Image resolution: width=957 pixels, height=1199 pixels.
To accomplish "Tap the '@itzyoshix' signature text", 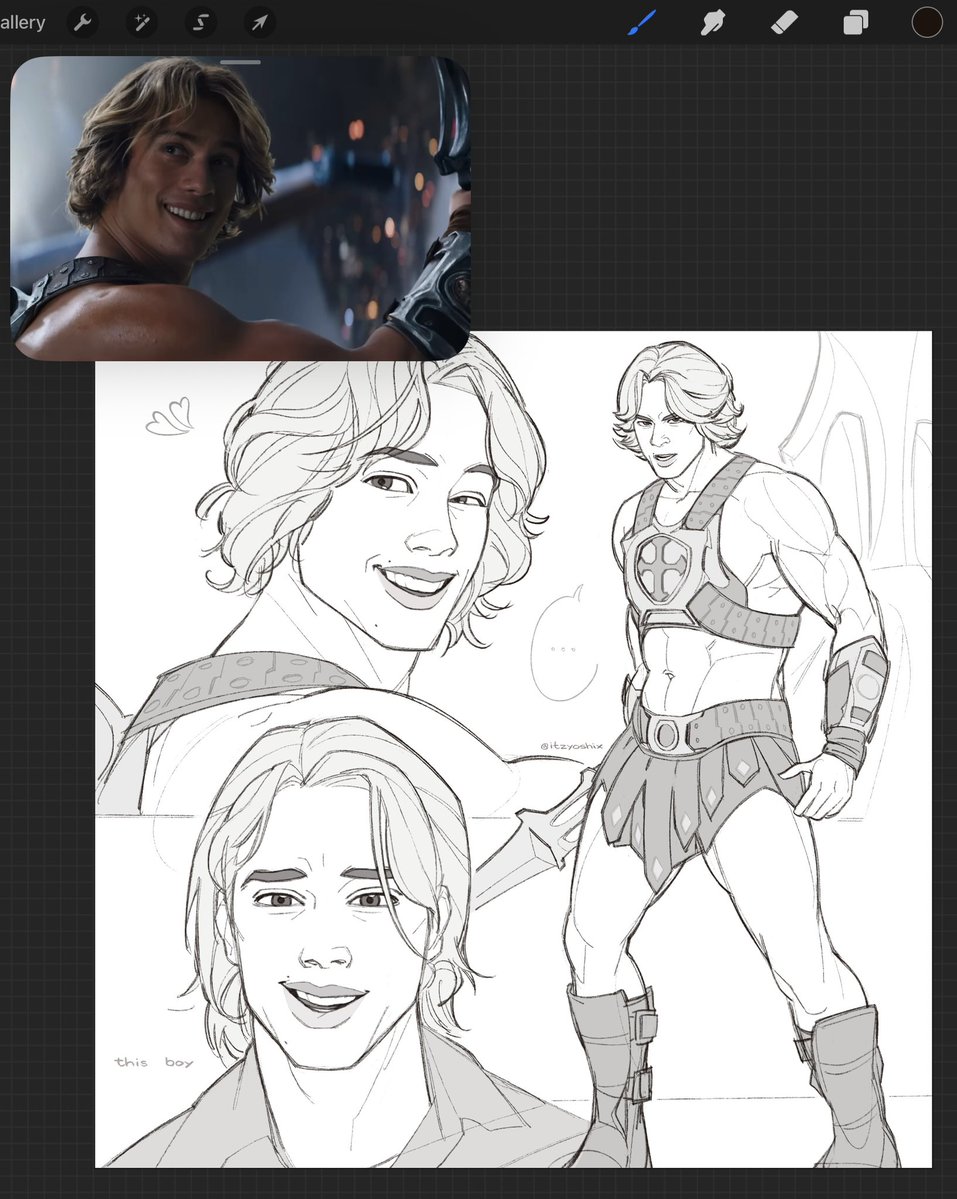I will pyautogui.click(x=571, y=746).
